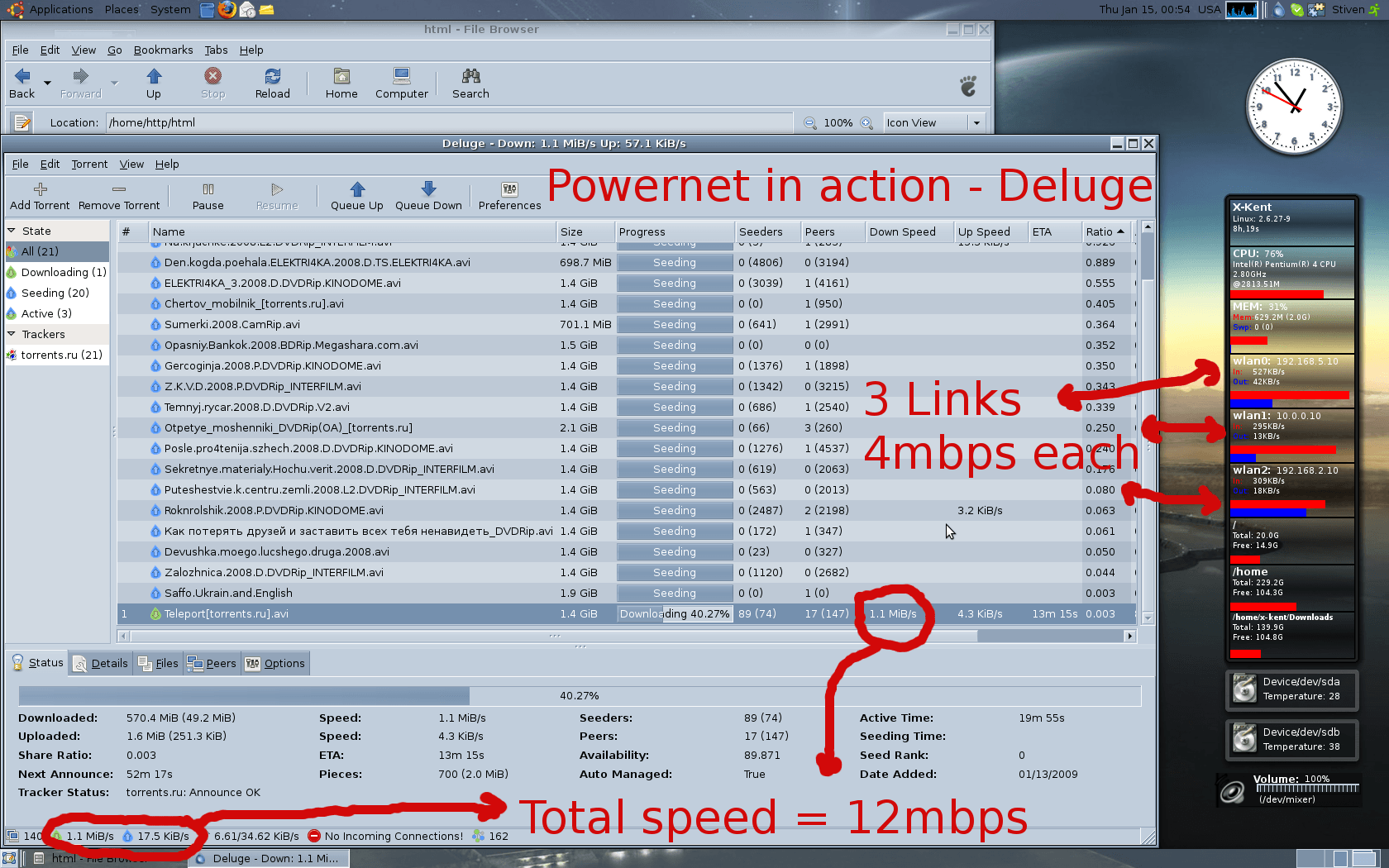Screen dimensions: 1389x868
Task: Click the Volume 100% slider widget
Action: click(1306, 788)
